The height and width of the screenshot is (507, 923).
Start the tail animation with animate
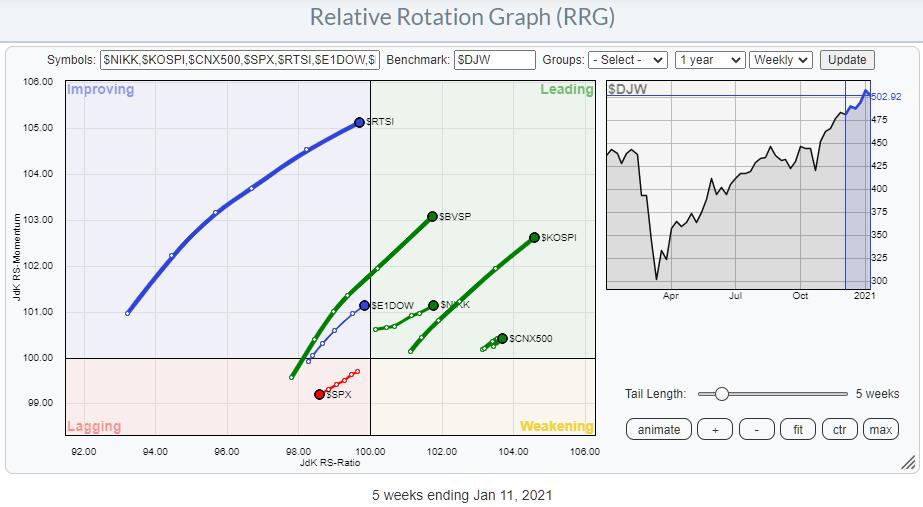(x=659, y=429)
